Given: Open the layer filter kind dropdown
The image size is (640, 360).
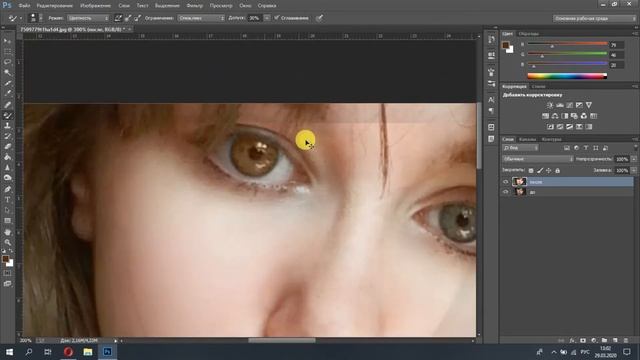Looking at the screenshot, I should [520, 148].
